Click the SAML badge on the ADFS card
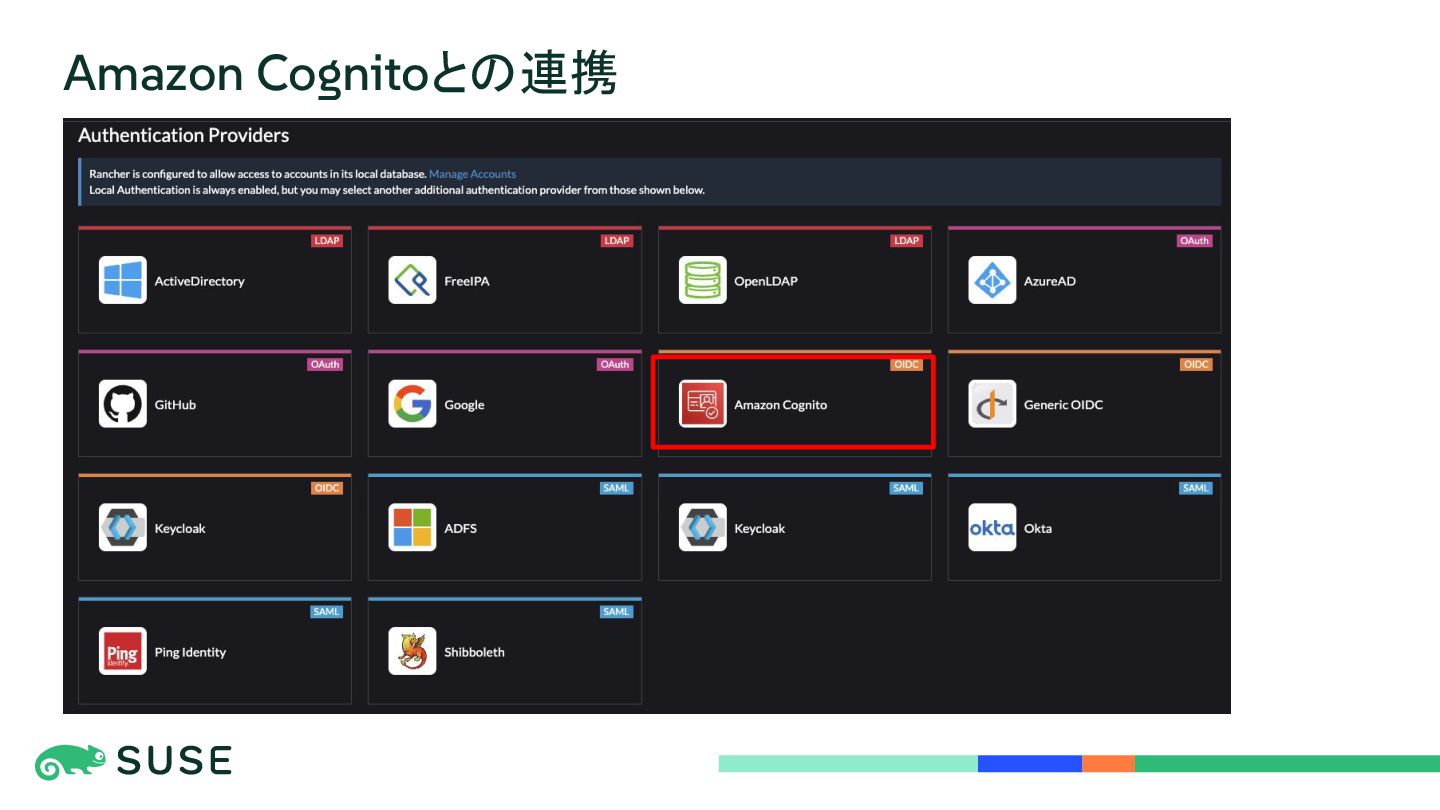 (616, 488)
